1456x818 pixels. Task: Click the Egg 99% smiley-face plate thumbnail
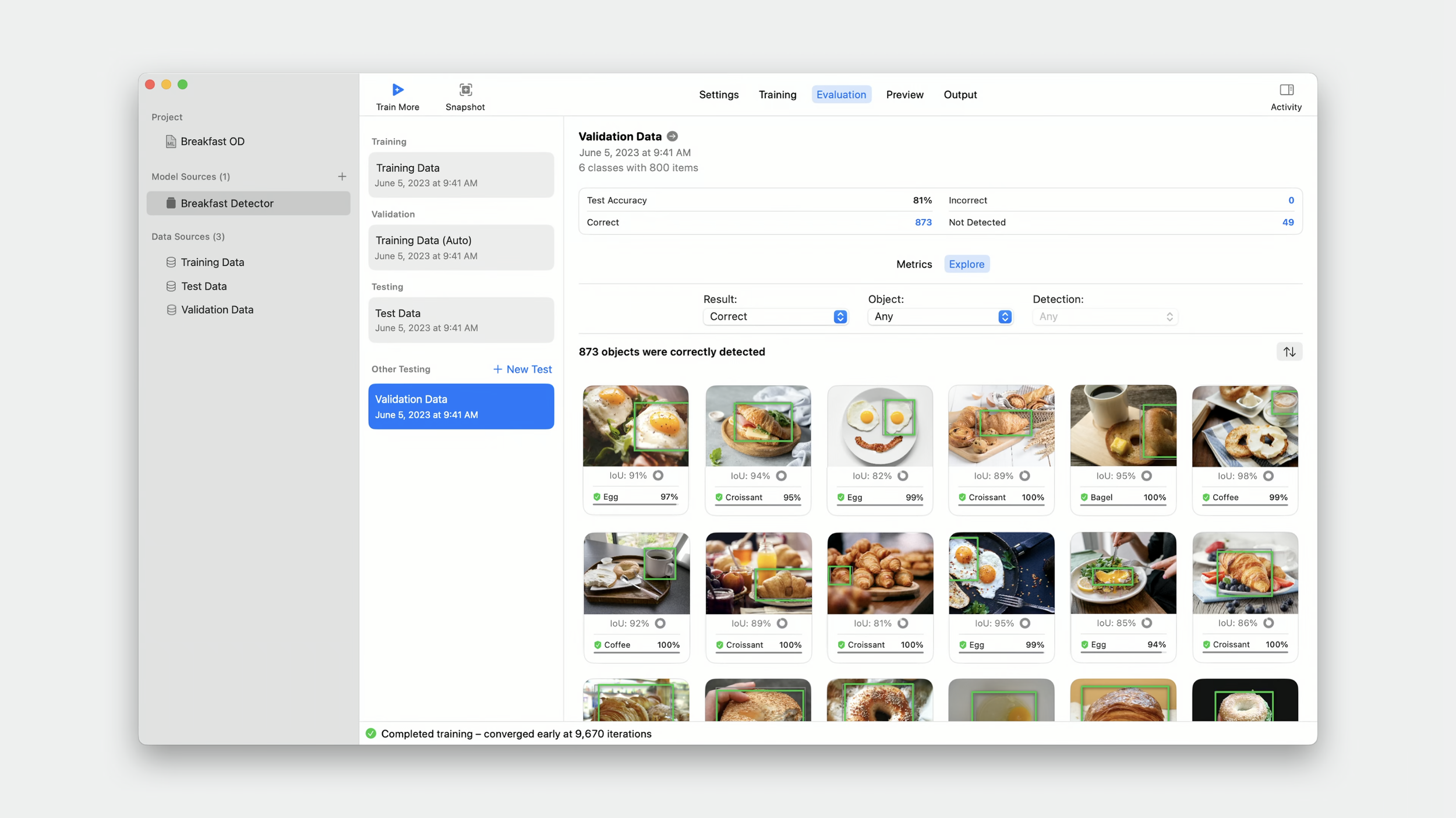tap(879, 426)
